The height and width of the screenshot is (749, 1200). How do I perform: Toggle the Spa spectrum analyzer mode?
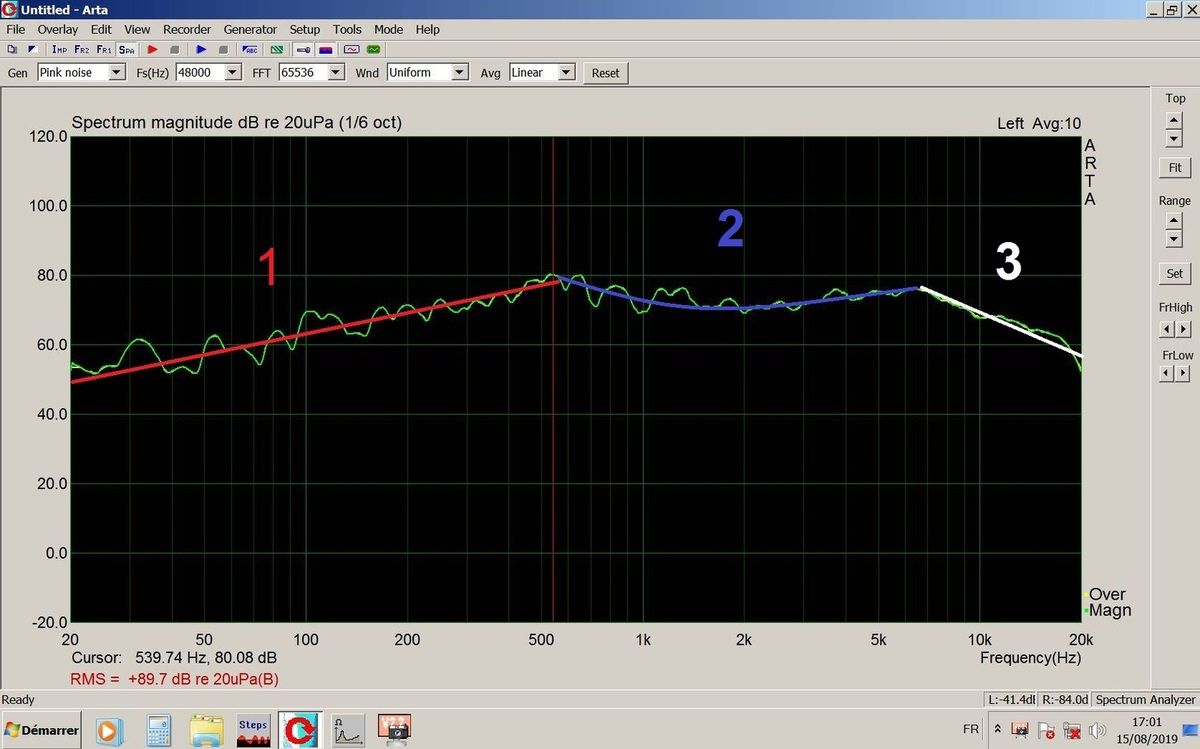click(x=126, y=49)
